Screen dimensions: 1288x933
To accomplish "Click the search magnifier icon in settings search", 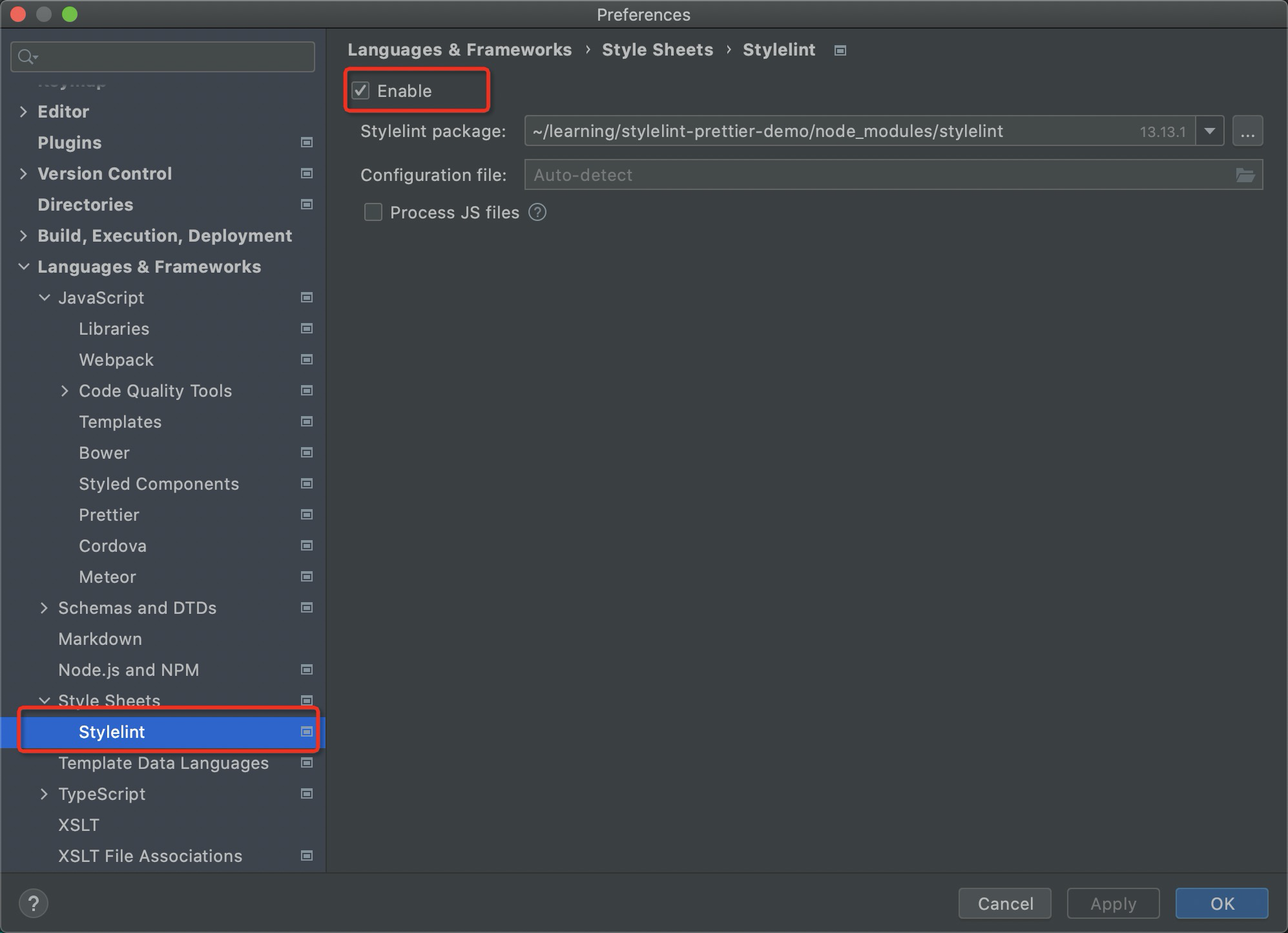I will tap(26, 57).
